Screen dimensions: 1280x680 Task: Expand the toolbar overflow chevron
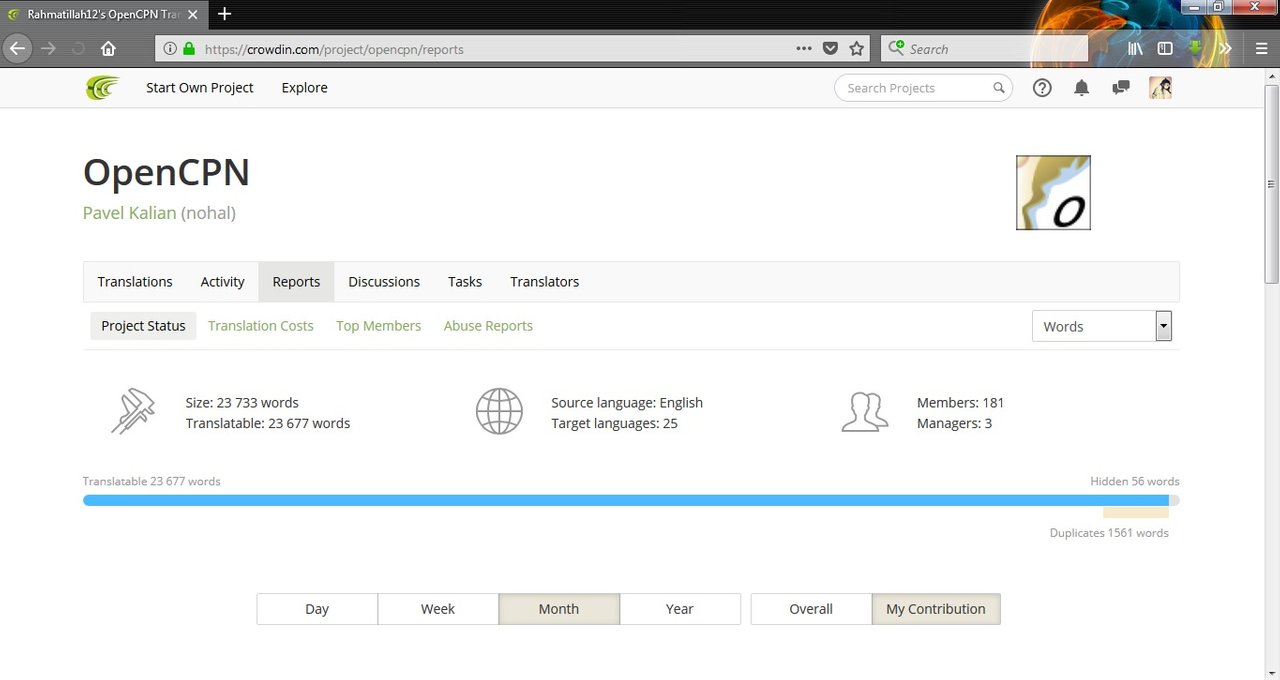pos(1225,48)
